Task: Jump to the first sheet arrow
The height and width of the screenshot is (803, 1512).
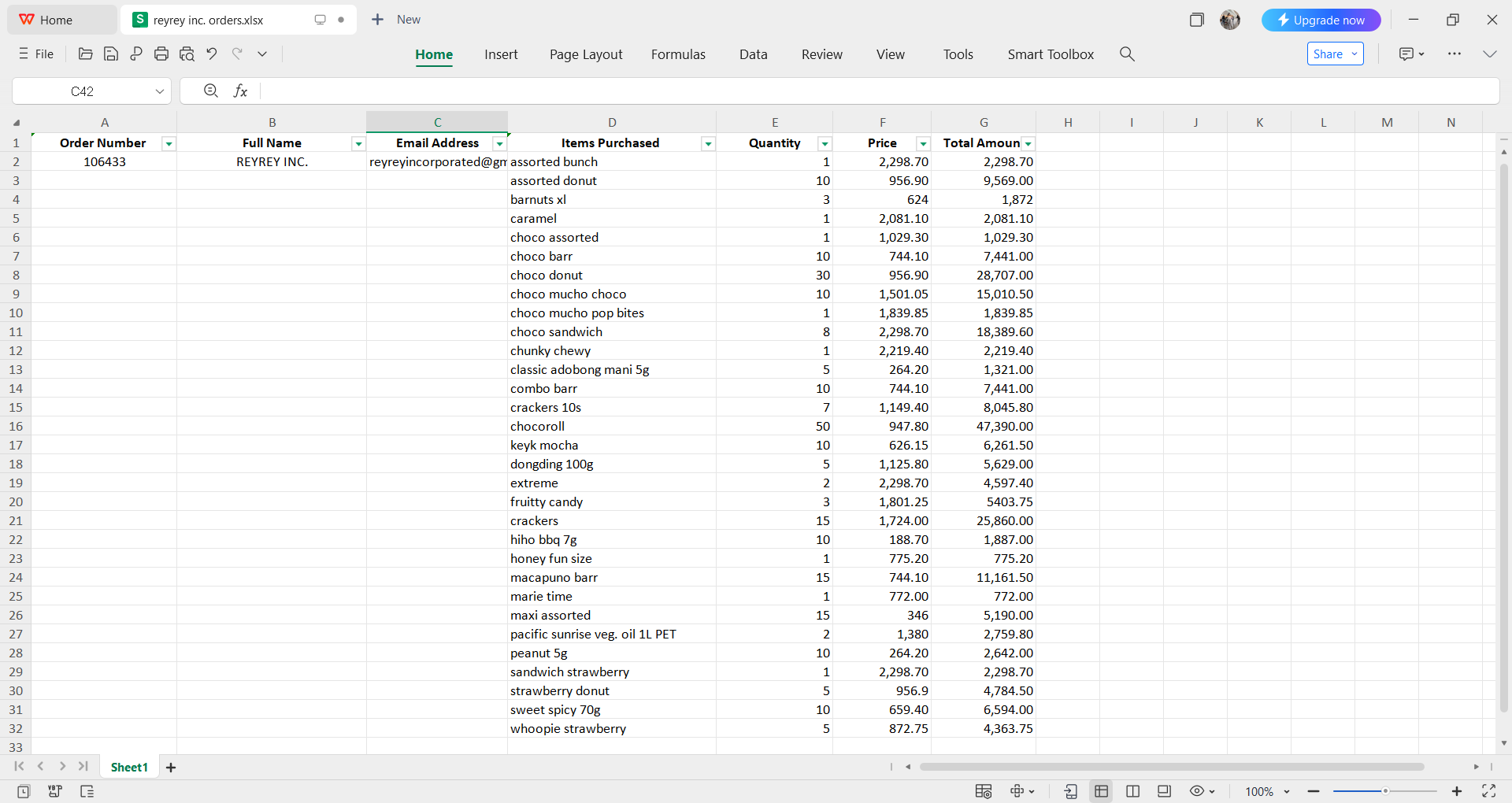Action: pos(19,766)
